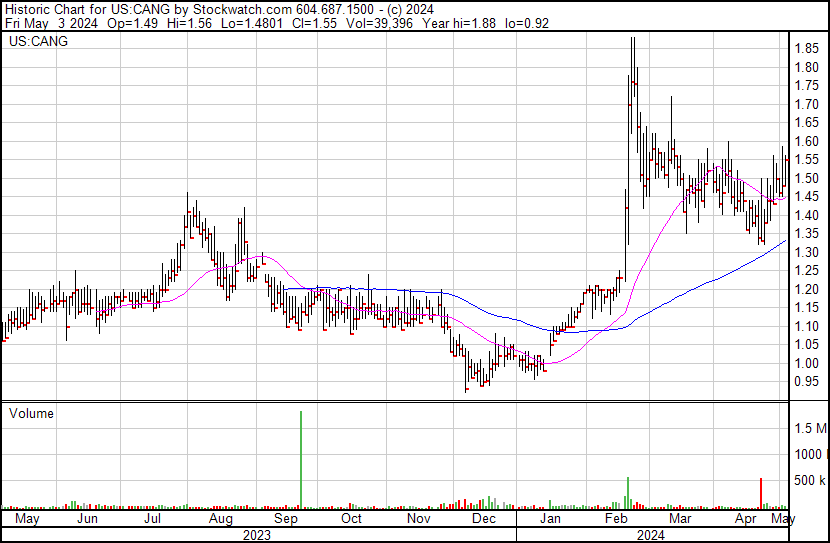
Task: Click the green February volume spike
Action: pos(628,492)
